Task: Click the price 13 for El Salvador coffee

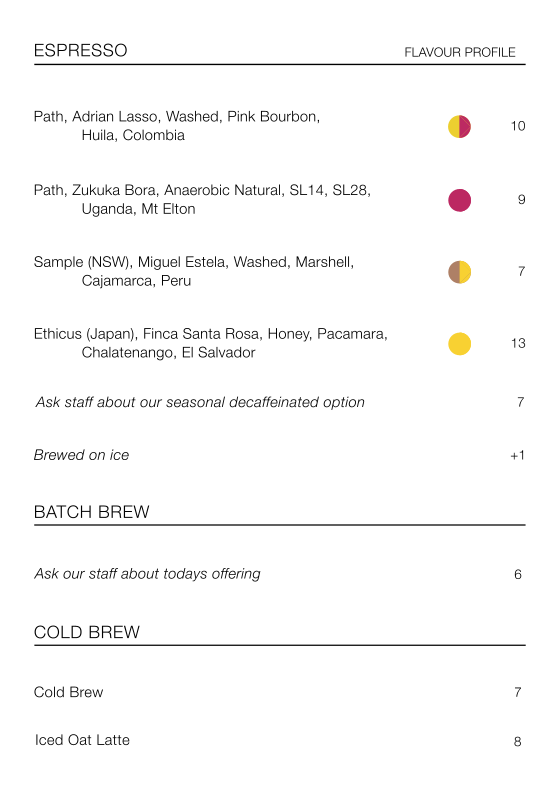Action: [518, 343]
